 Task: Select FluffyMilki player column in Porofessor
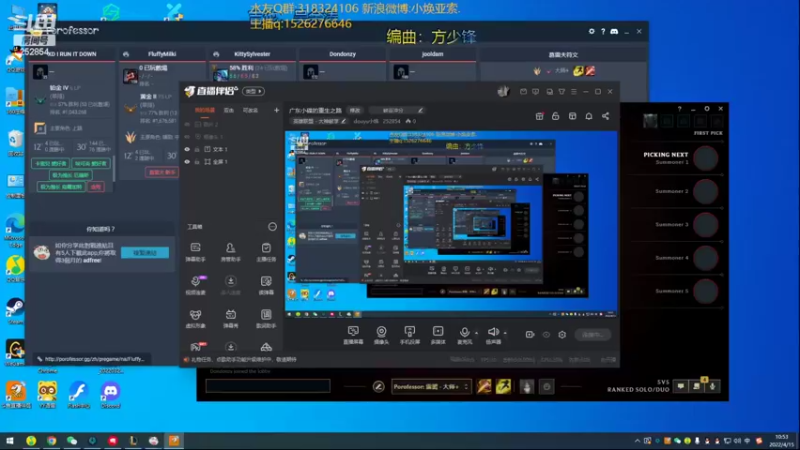(x=162, y=54)
